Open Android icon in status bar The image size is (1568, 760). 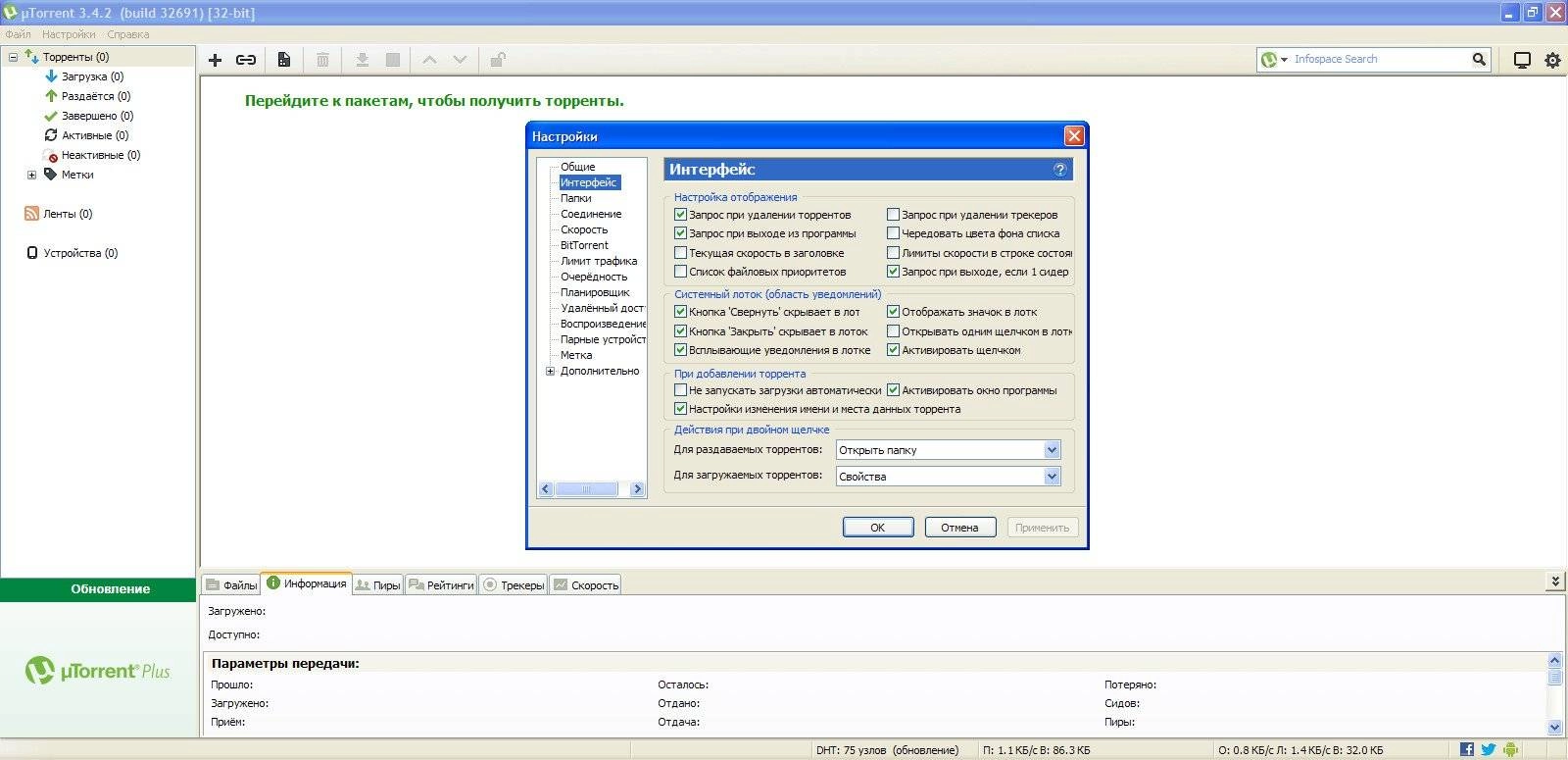[1510, 749]
